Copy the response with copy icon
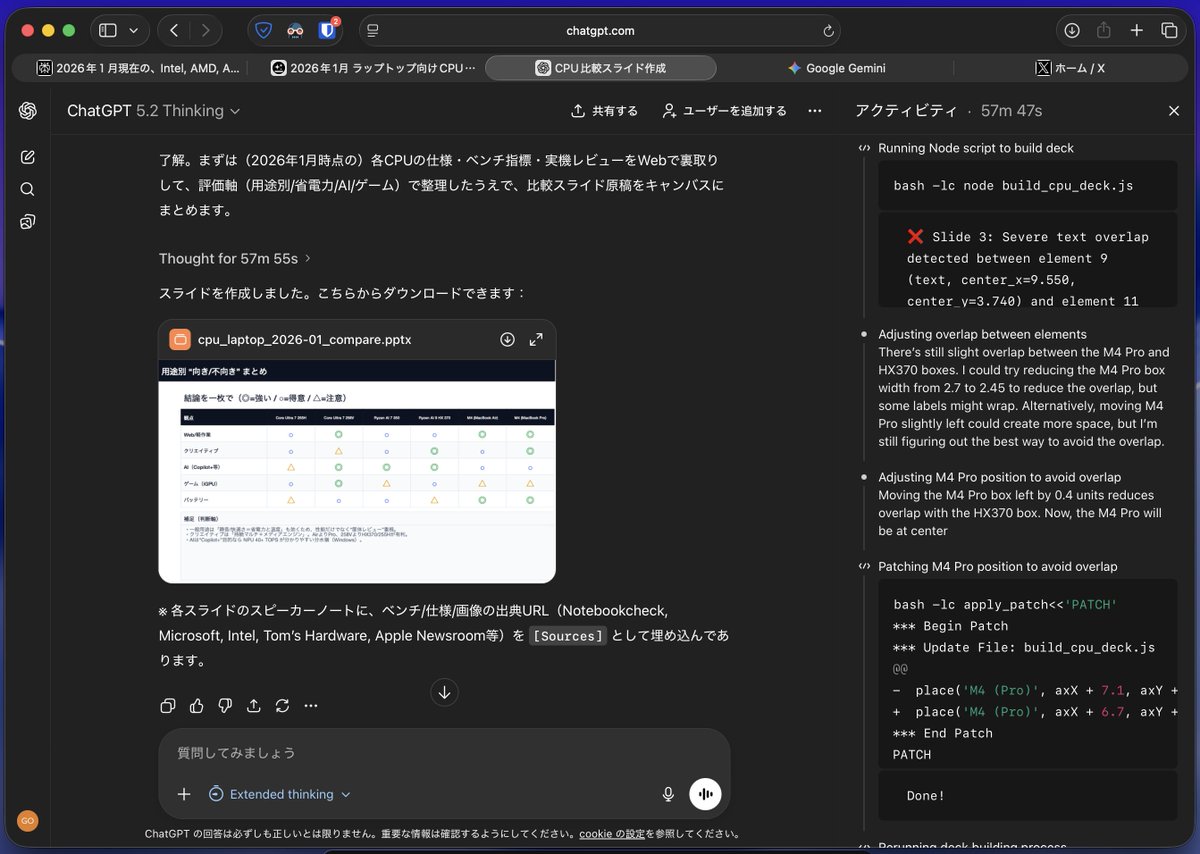The image size is (1200, 854). [x=168, y=705]
